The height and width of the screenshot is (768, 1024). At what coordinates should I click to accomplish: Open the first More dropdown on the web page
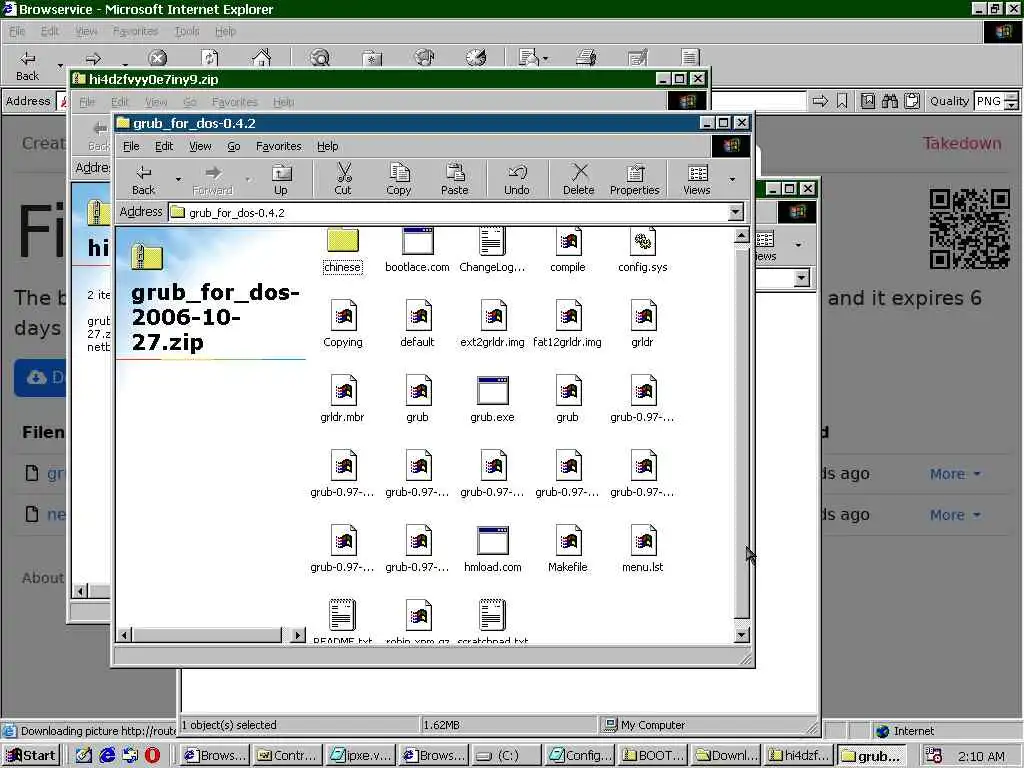[955, 474]
